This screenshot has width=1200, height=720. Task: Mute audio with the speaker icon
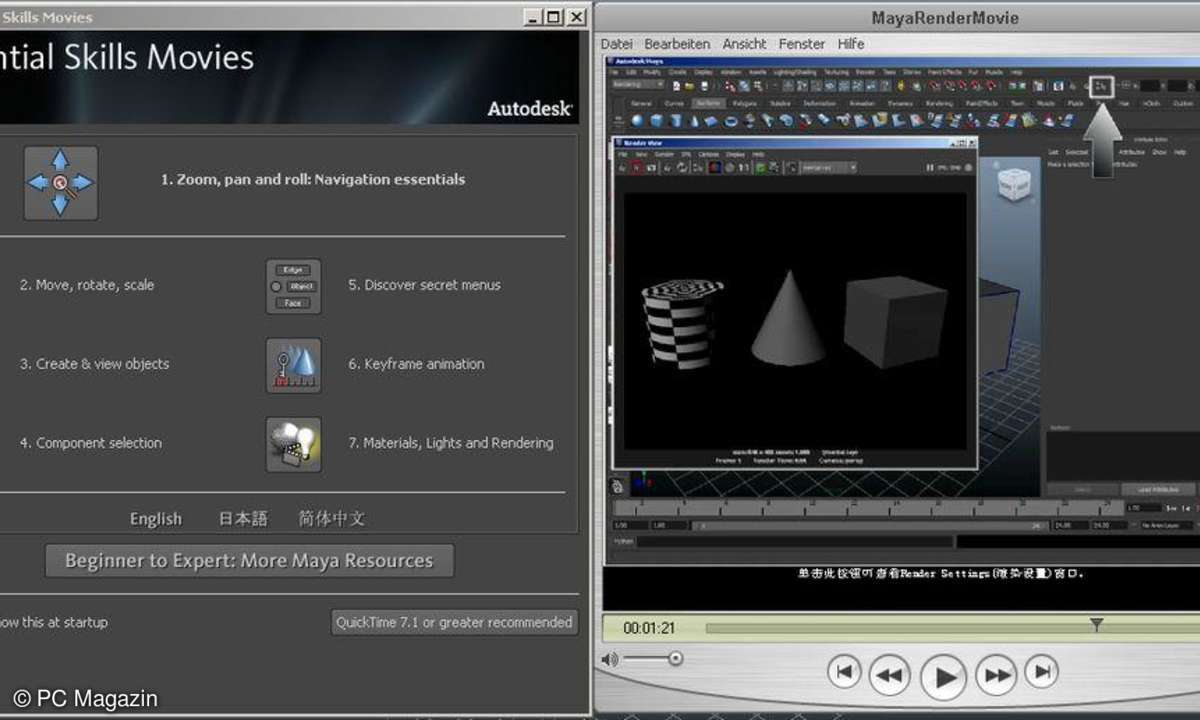tap(610, 659)
